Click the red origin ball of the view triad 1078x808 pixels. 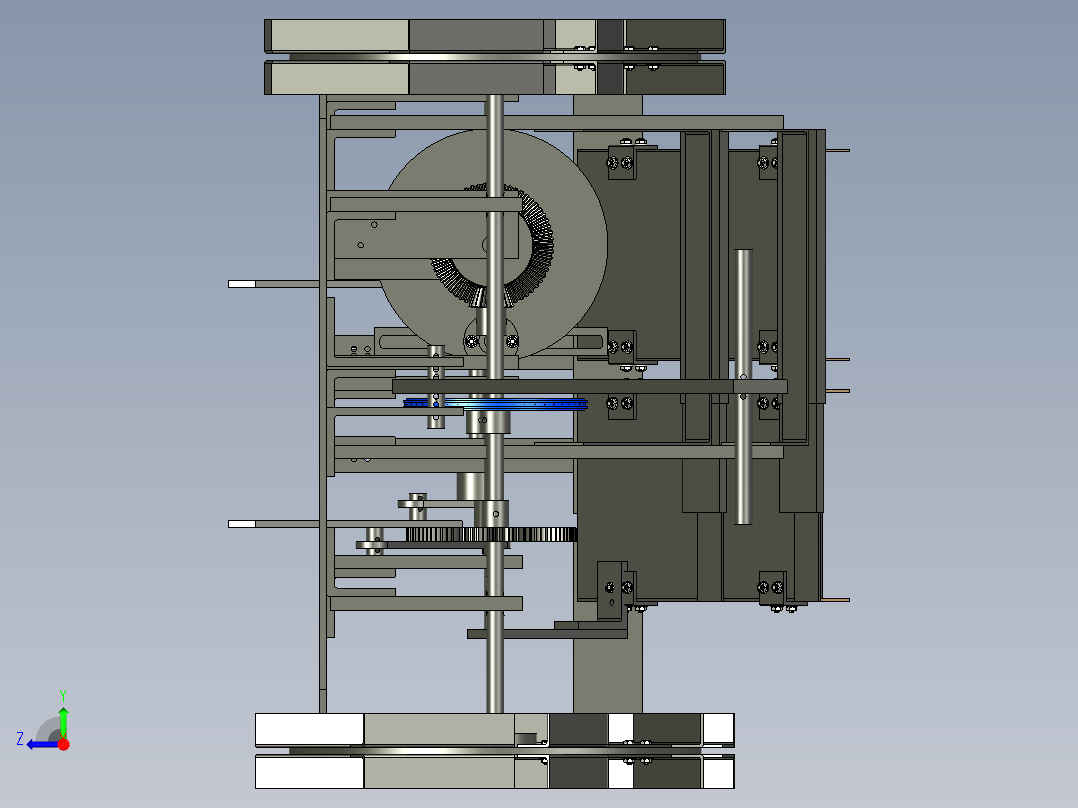tap(63, 744)
